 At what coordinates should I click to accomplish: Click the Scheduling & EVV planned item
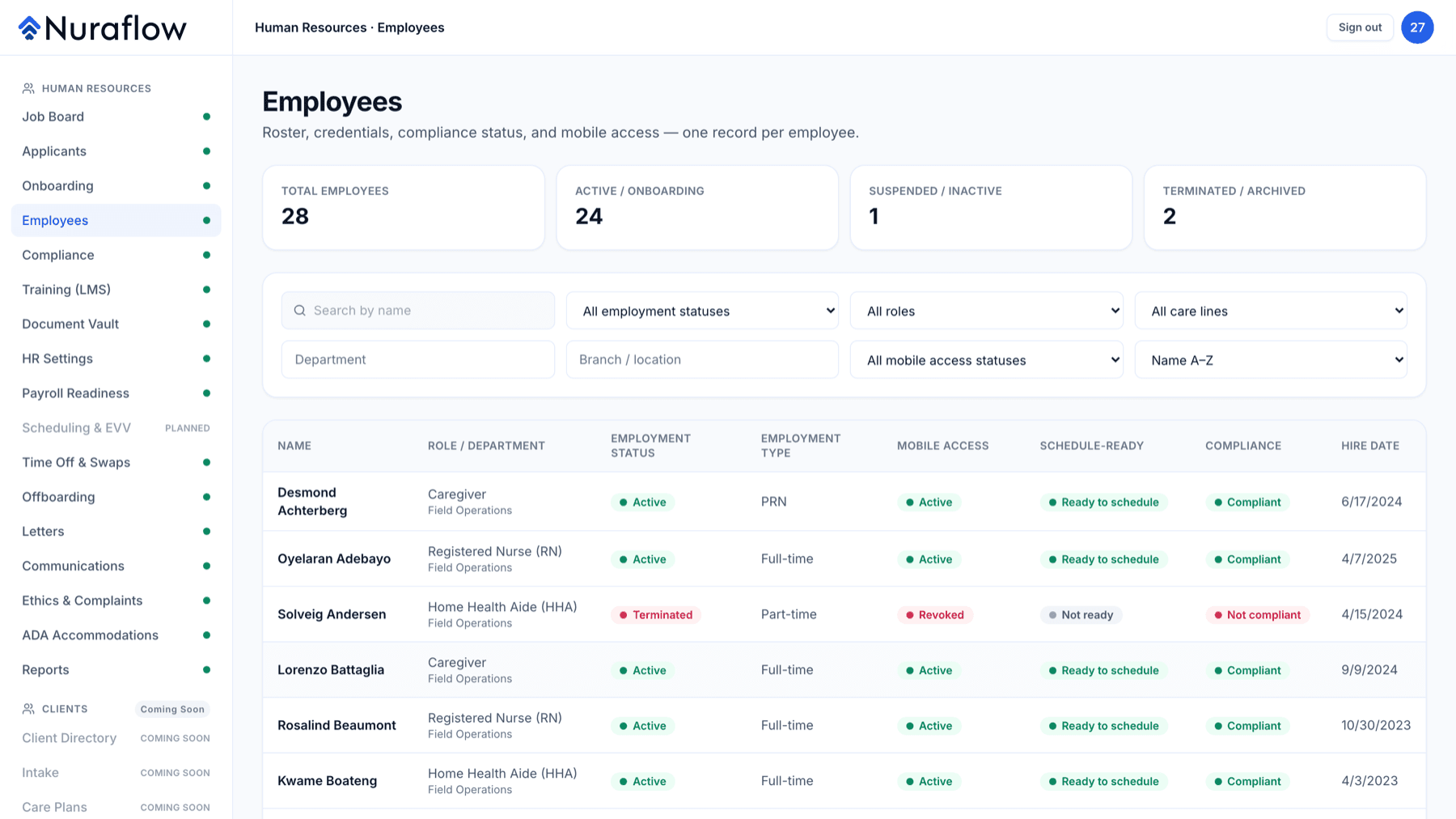(116, 428)
